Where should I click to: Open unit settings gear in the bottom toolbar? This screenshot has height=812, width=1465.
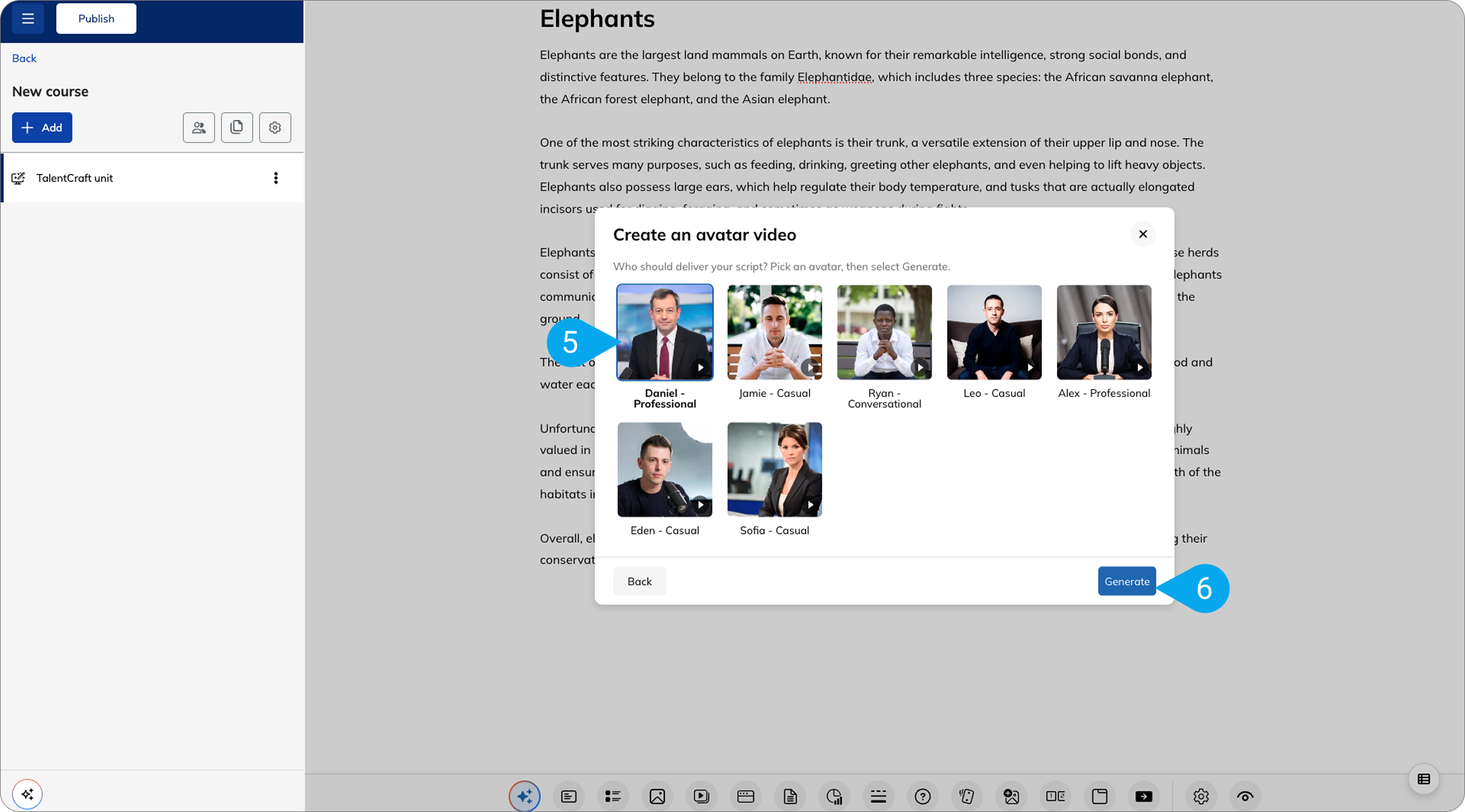click(x=1201, y=796)
